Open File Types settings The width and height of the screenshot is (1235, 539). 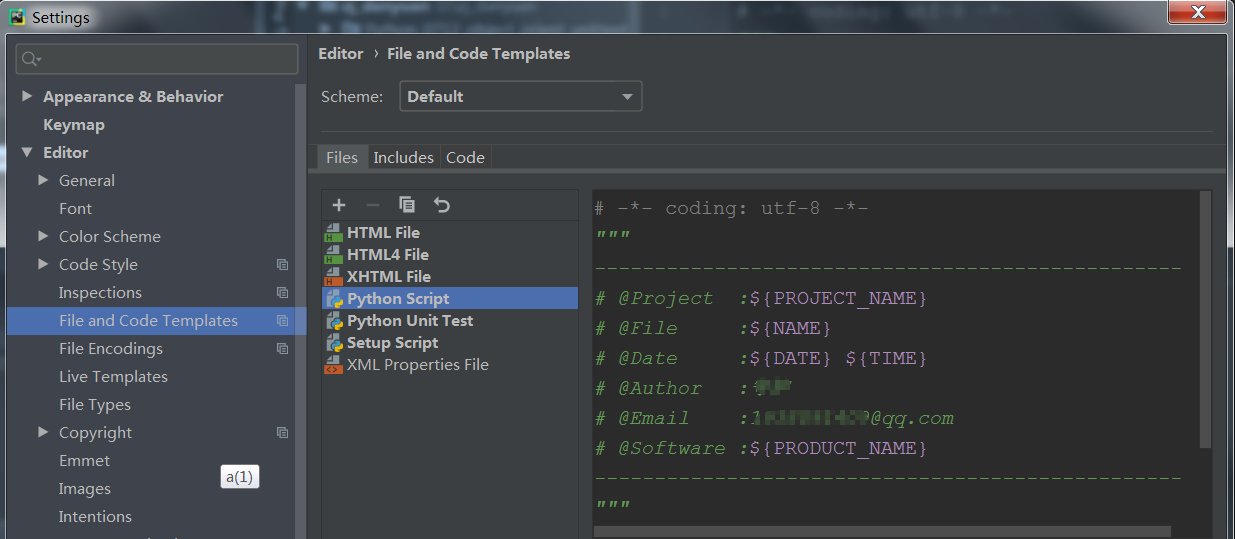(95, 404)
